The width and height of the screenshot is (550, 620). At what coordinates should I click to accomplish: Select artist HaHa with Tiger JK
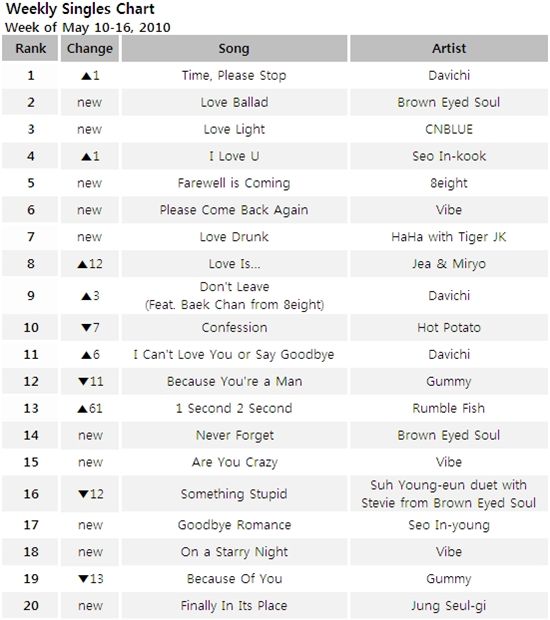point(449,237)
